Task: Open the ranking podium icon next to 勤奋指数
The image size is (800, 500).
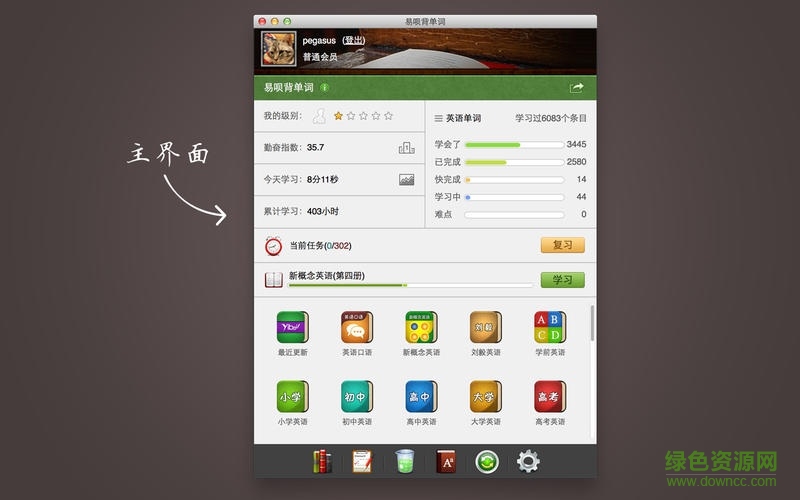Action: pos(406,148)
